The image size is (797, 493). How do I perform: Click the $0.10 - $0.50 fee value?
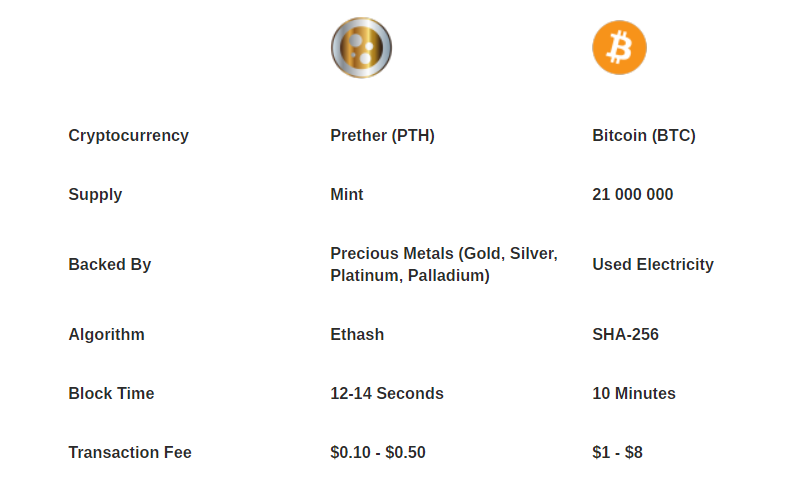[378, 452]
